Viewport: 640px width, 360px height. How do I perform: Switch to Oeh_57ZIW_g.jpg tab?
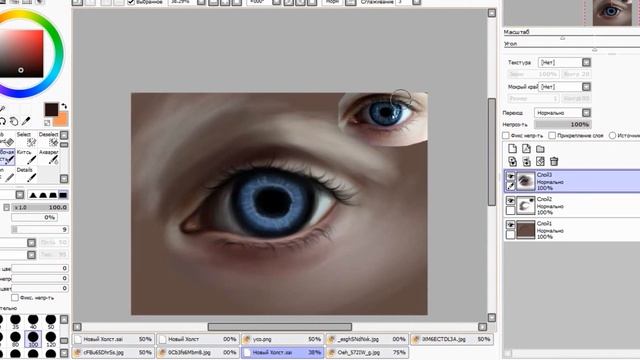[367, 352]
